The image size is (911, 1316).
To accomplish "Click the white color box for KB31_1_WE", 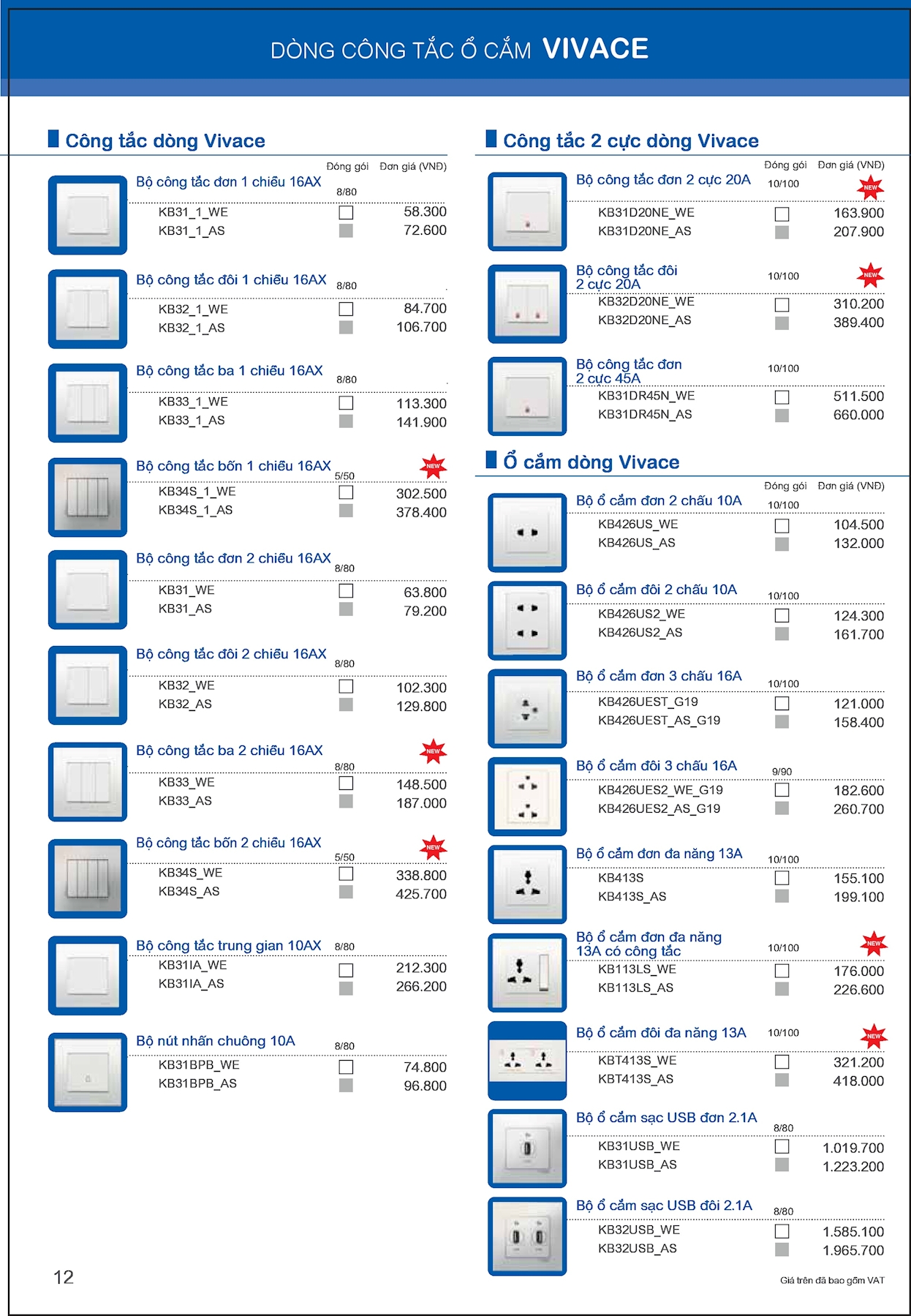I will (x=346, y=212).
